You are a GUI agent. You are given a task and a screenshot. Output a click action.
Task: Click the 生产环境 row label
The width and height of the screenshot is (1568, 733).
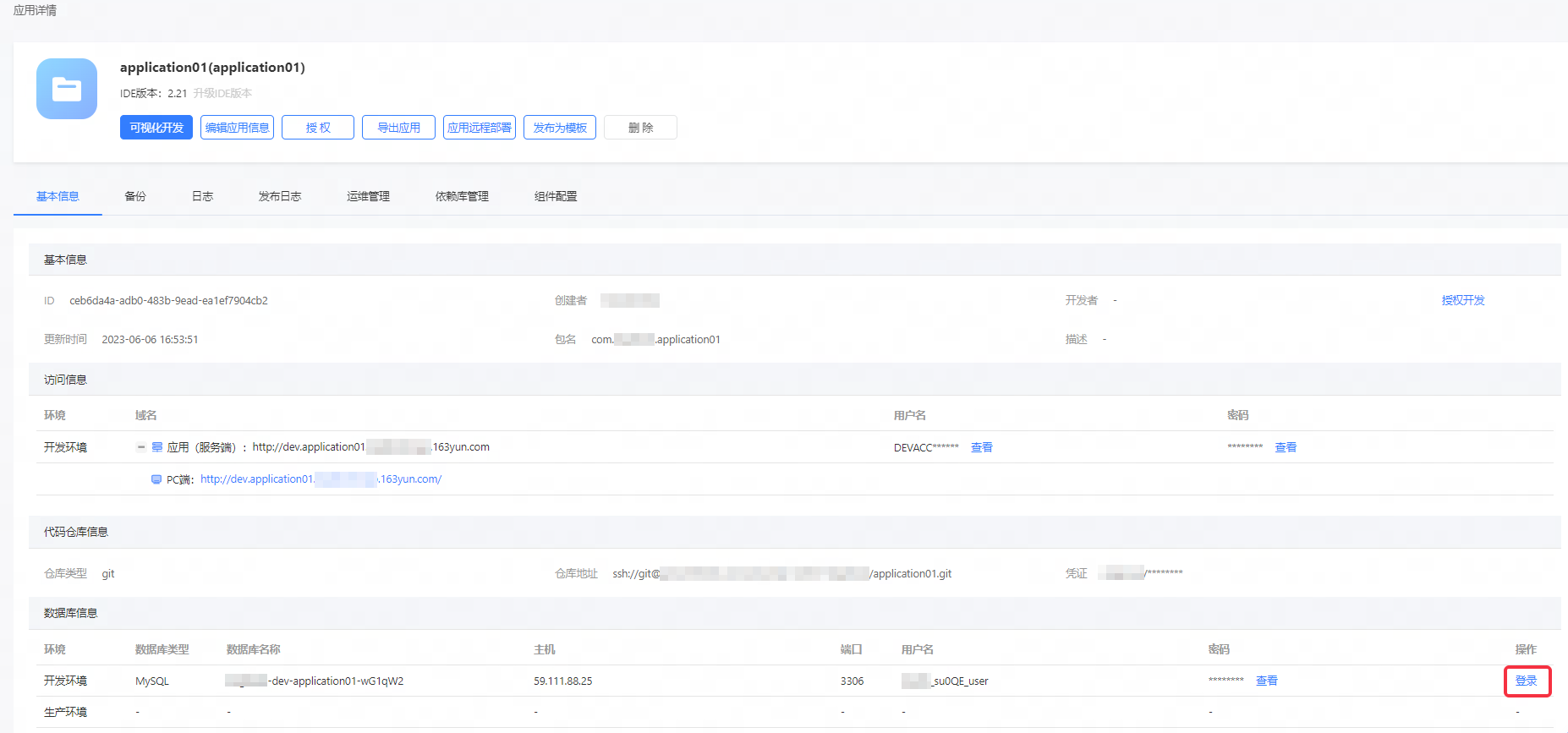coord(65,712)
